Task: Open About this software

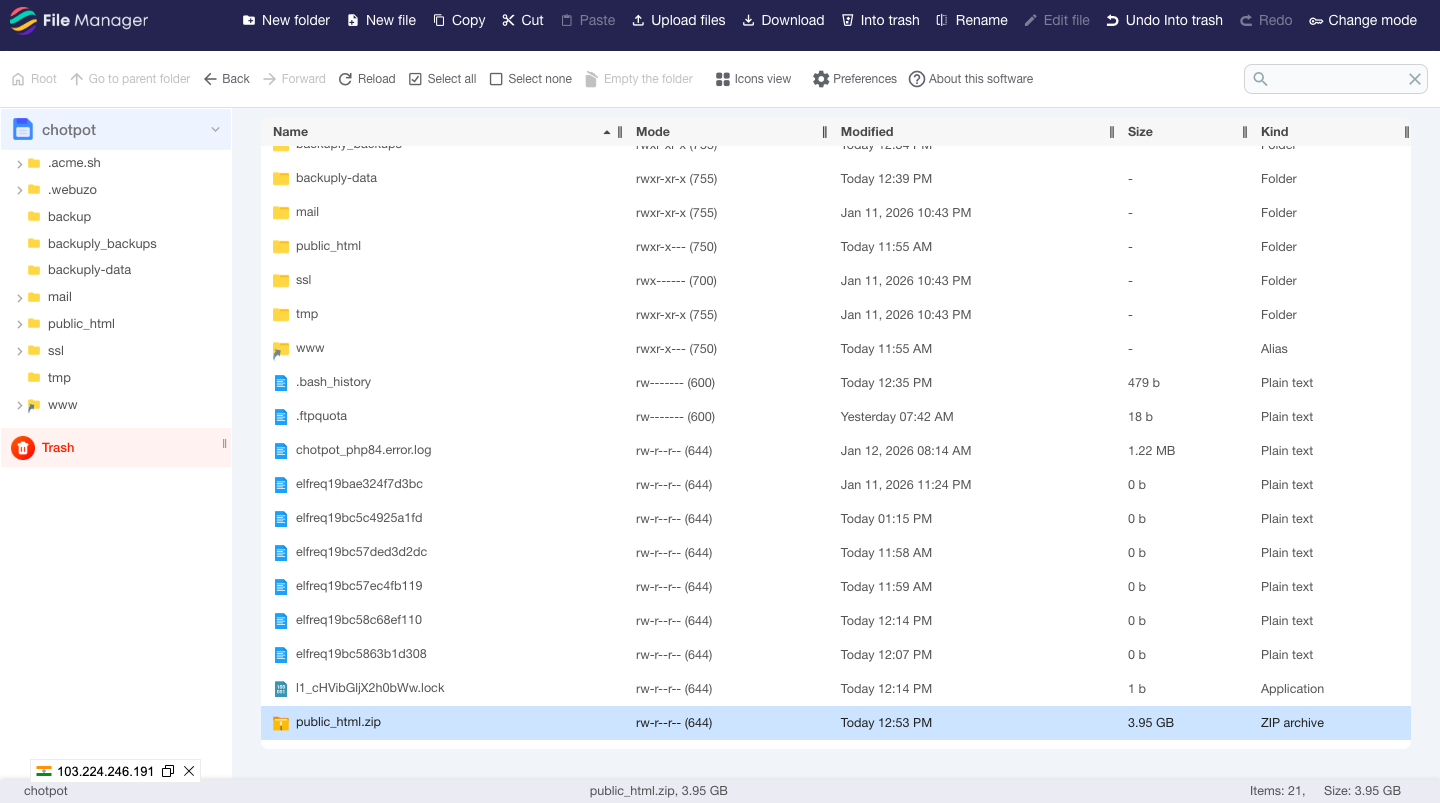Action: (x=970, y=79)
